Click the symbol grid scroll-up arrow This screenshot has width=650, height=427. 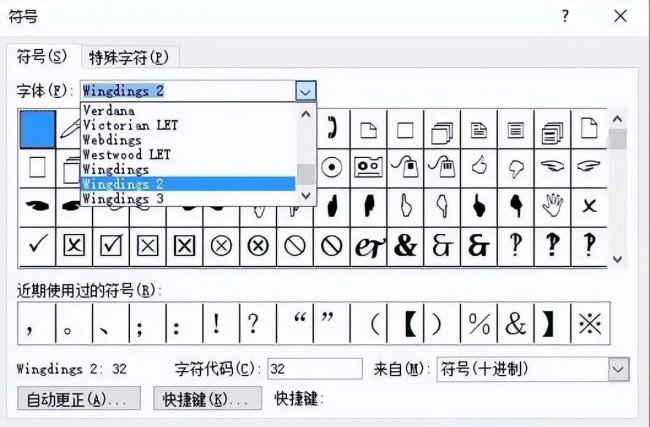point(617,119)
